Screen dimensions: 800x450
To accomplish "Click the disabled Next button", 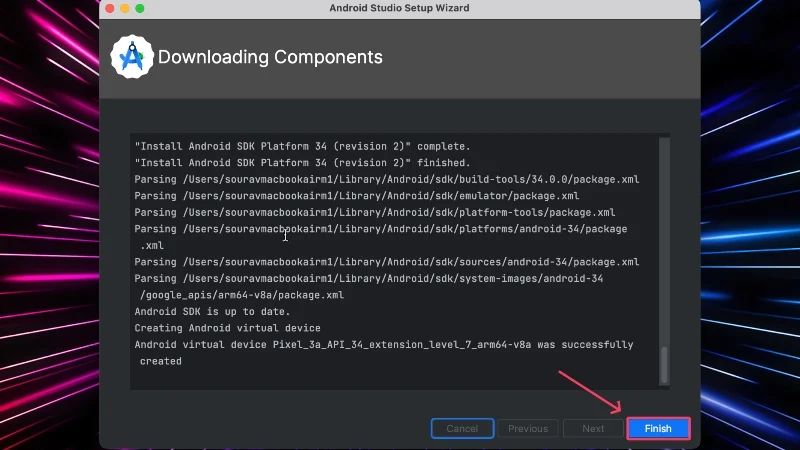I will [593, 429].
